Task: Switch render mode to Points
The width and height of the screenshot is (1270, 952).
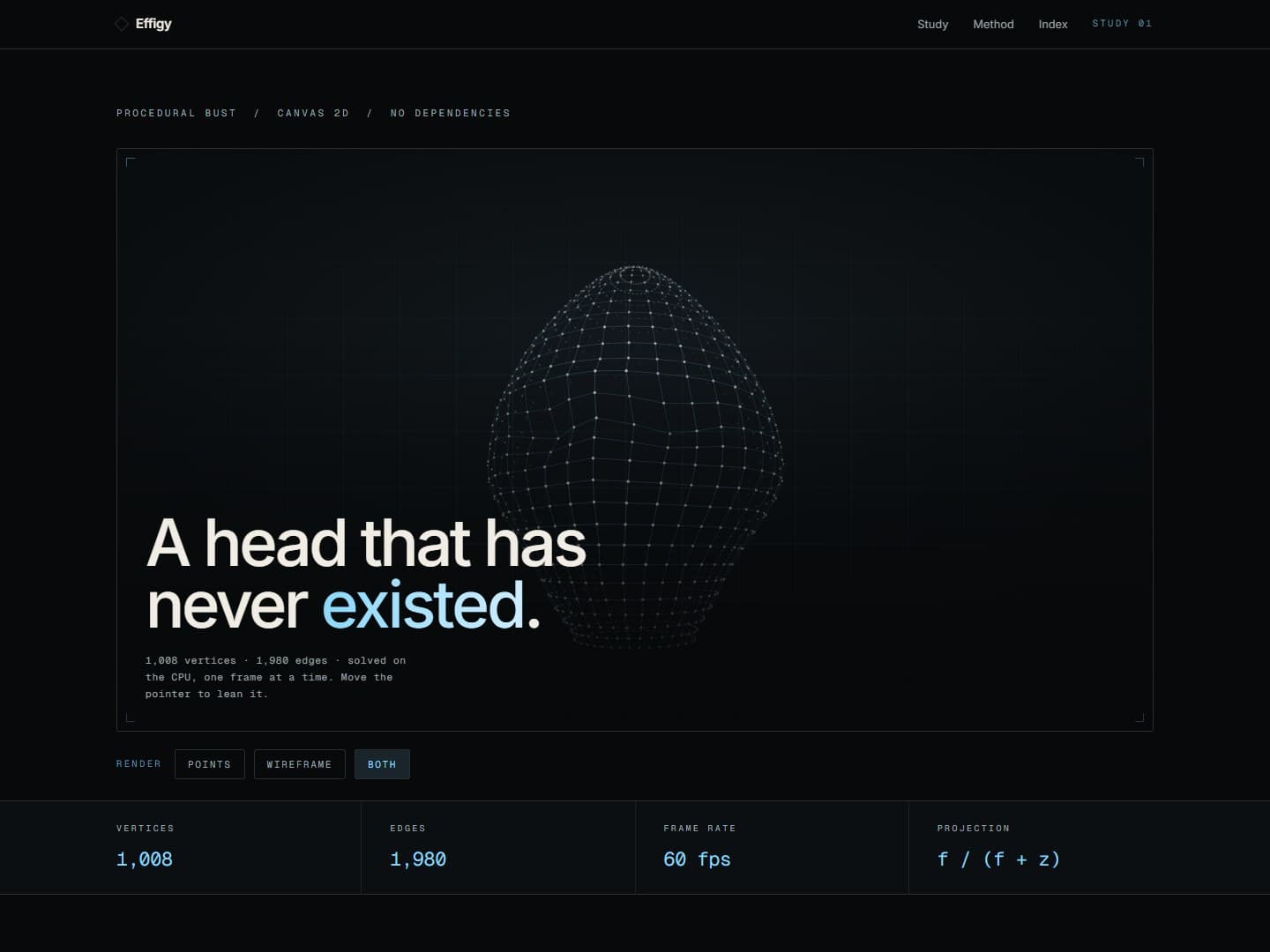Action: (x=209, y=764)
